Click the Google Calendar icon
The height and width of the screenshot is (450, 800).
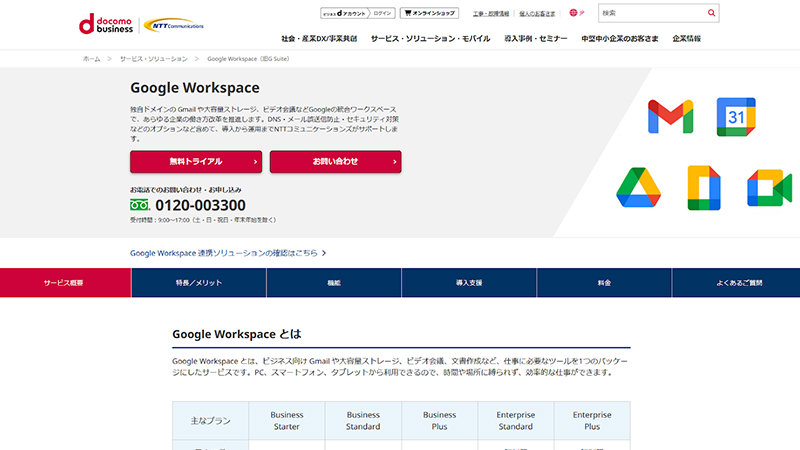click(x=735, y=117)
